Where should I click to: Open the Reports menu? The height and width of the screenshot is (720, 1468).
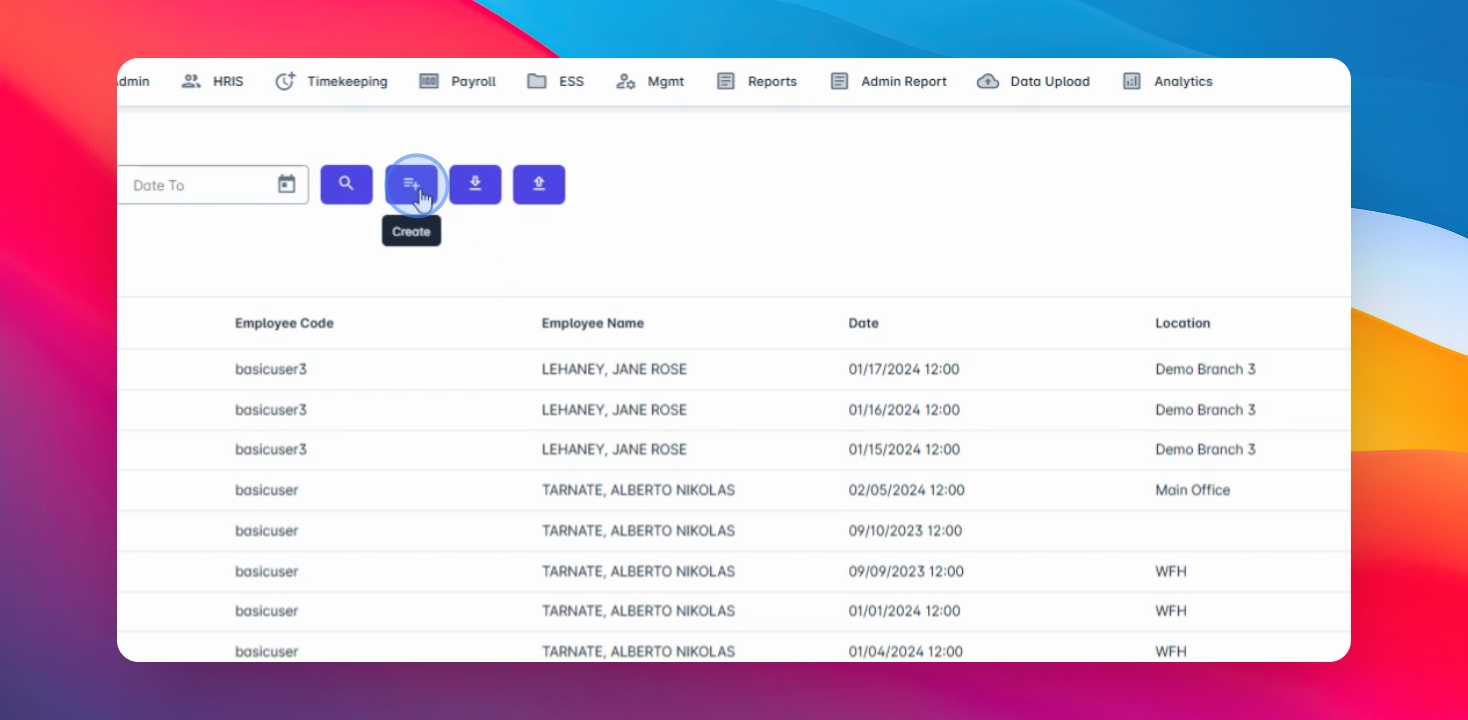point(757,82)
